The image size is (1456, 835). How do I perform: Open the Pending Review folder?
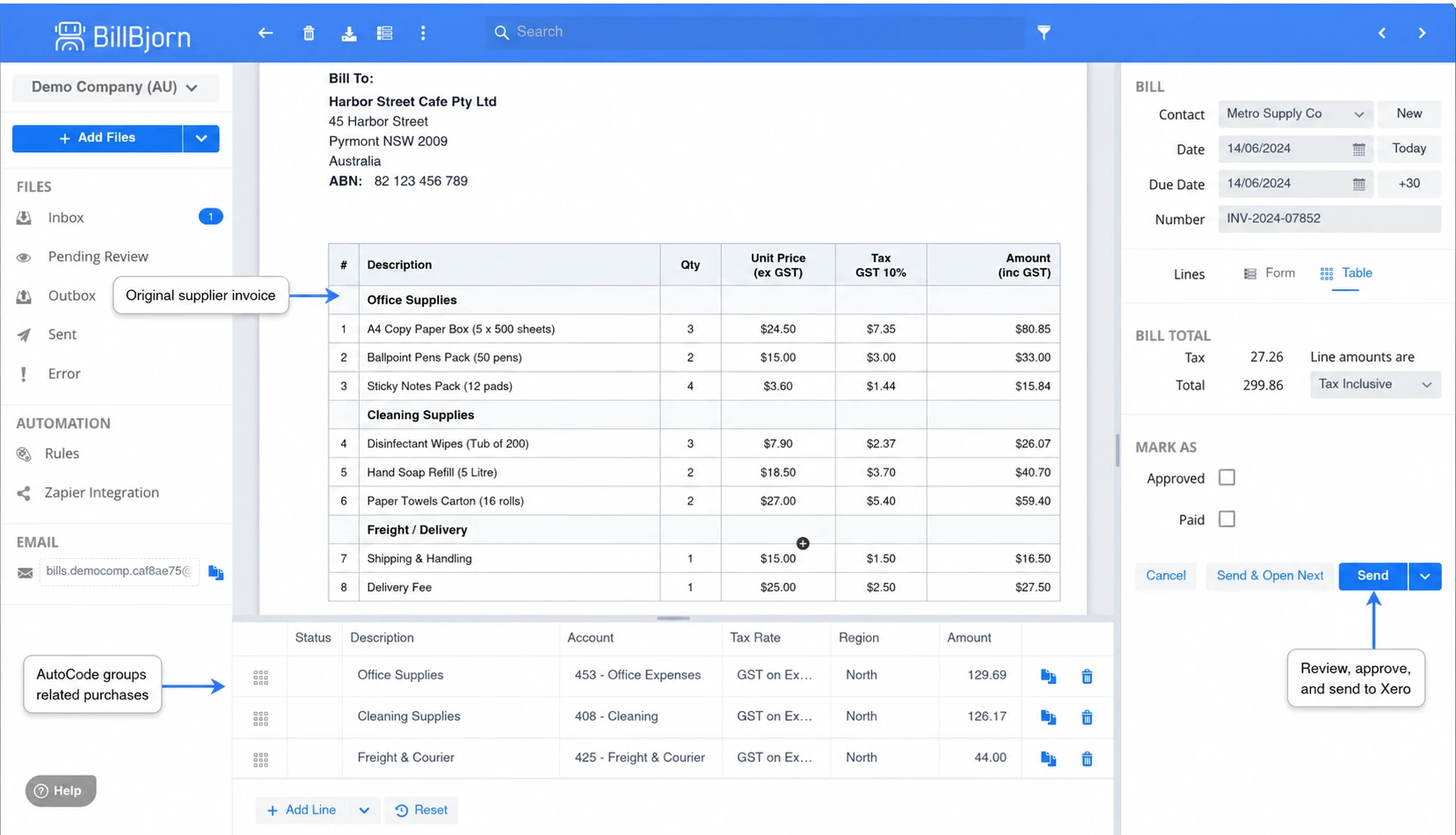pos(98,257)
